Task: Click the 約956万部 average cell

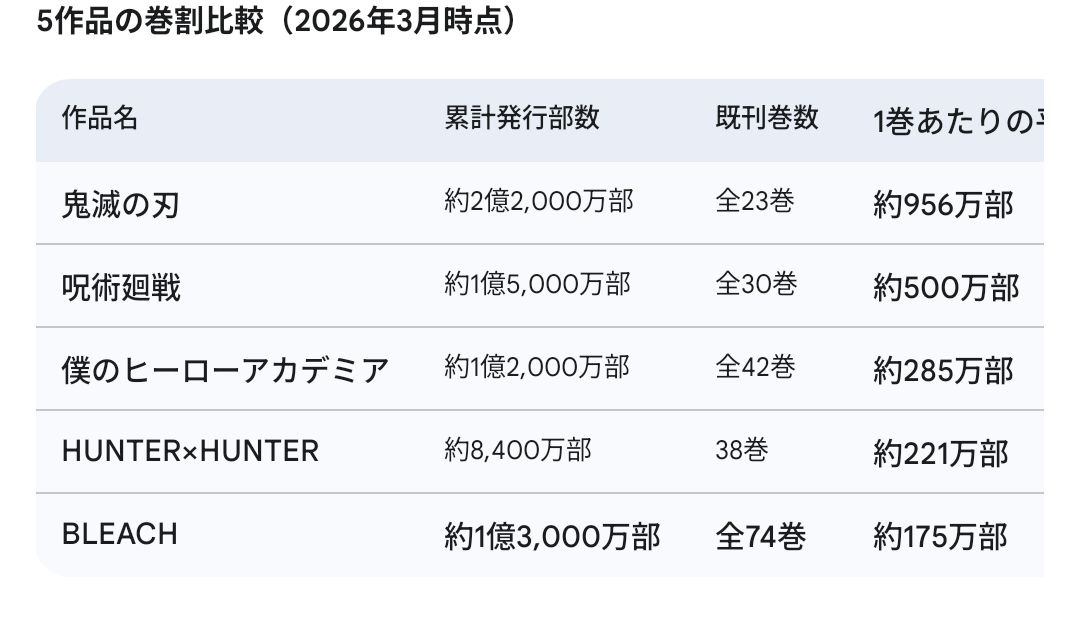Action: 943,205
